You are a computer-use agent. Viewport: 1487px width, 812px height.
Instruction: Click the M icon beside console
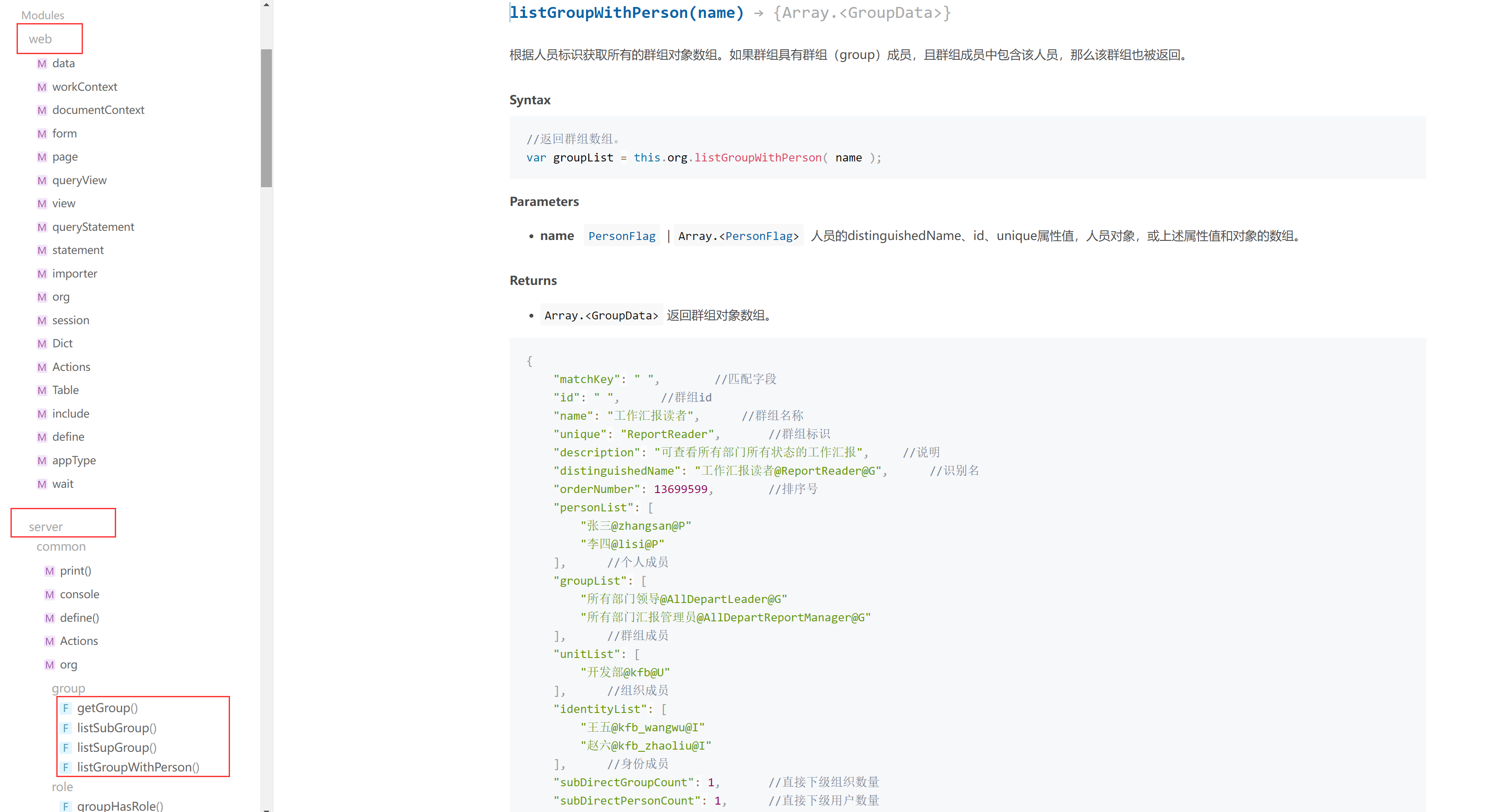(50, 594)
